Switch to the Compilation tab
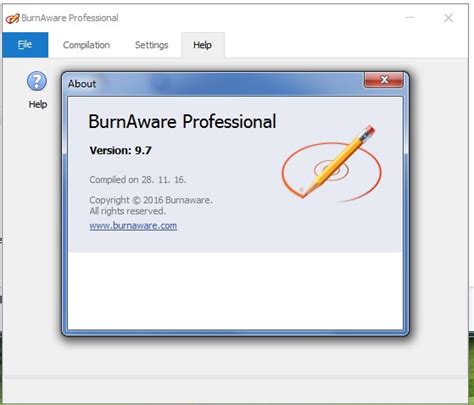 [86, 45]
